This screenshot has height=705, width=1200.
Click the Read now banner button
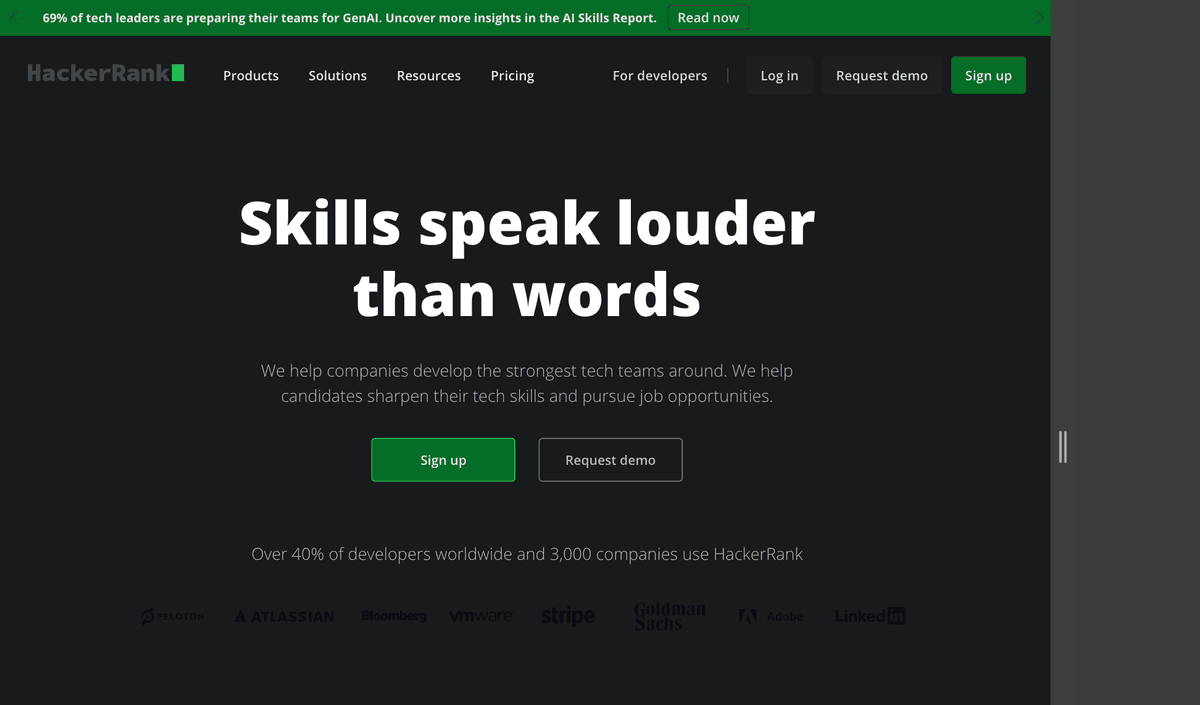click(708, 17)
